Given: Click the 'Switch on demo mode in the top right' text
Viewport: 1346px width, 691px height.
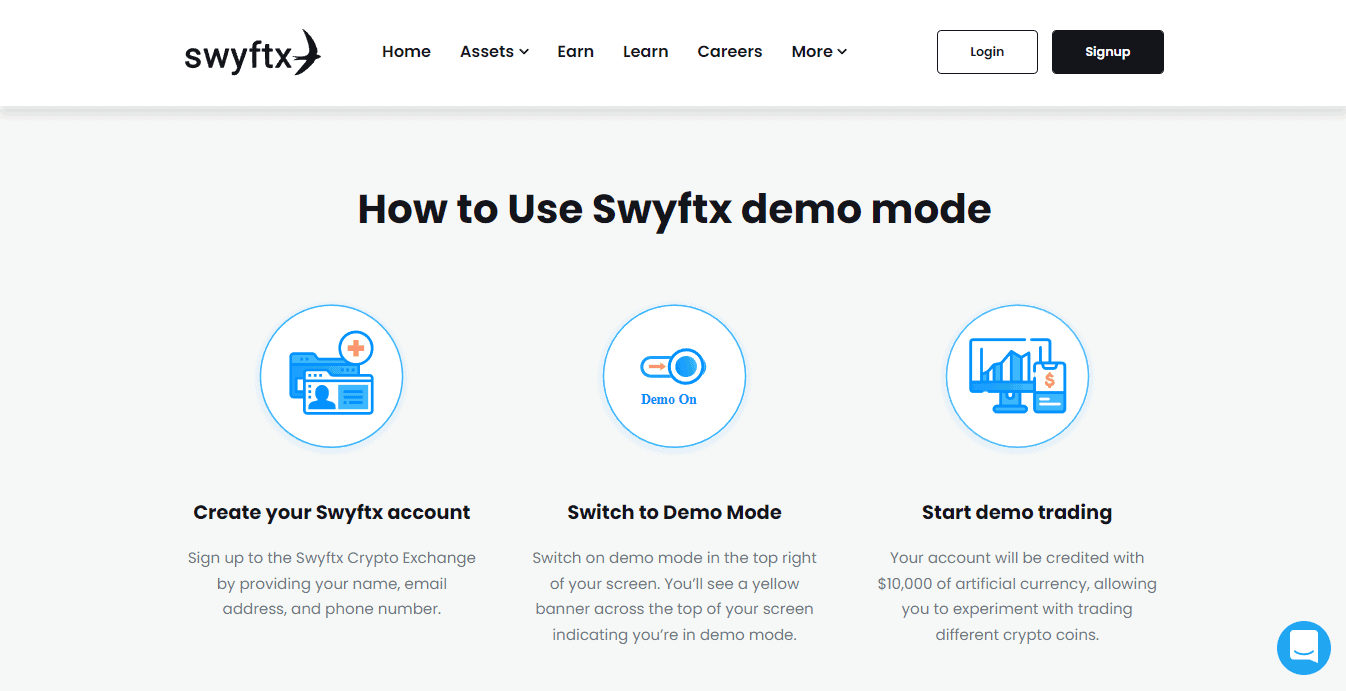Looking at the screenshot, I should [674, 558].
